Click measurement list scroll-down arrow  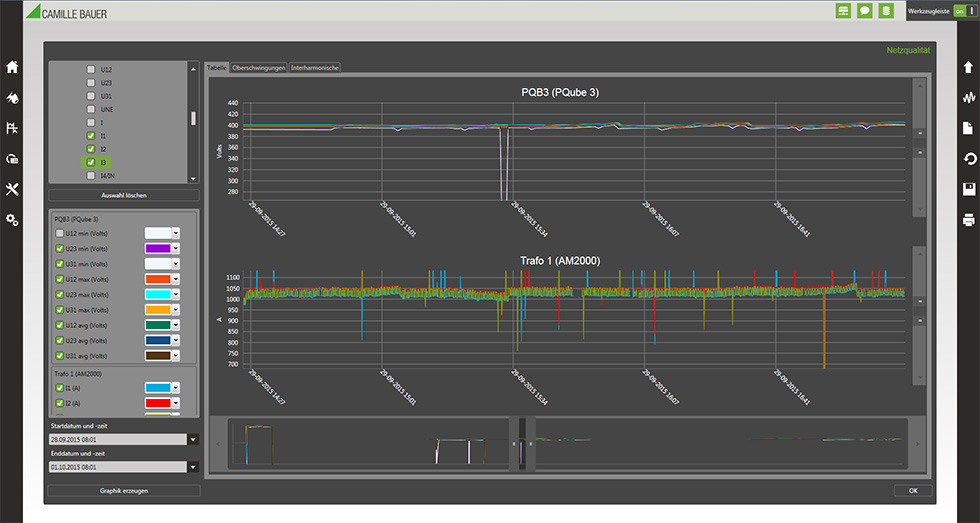tap(193, 179)
